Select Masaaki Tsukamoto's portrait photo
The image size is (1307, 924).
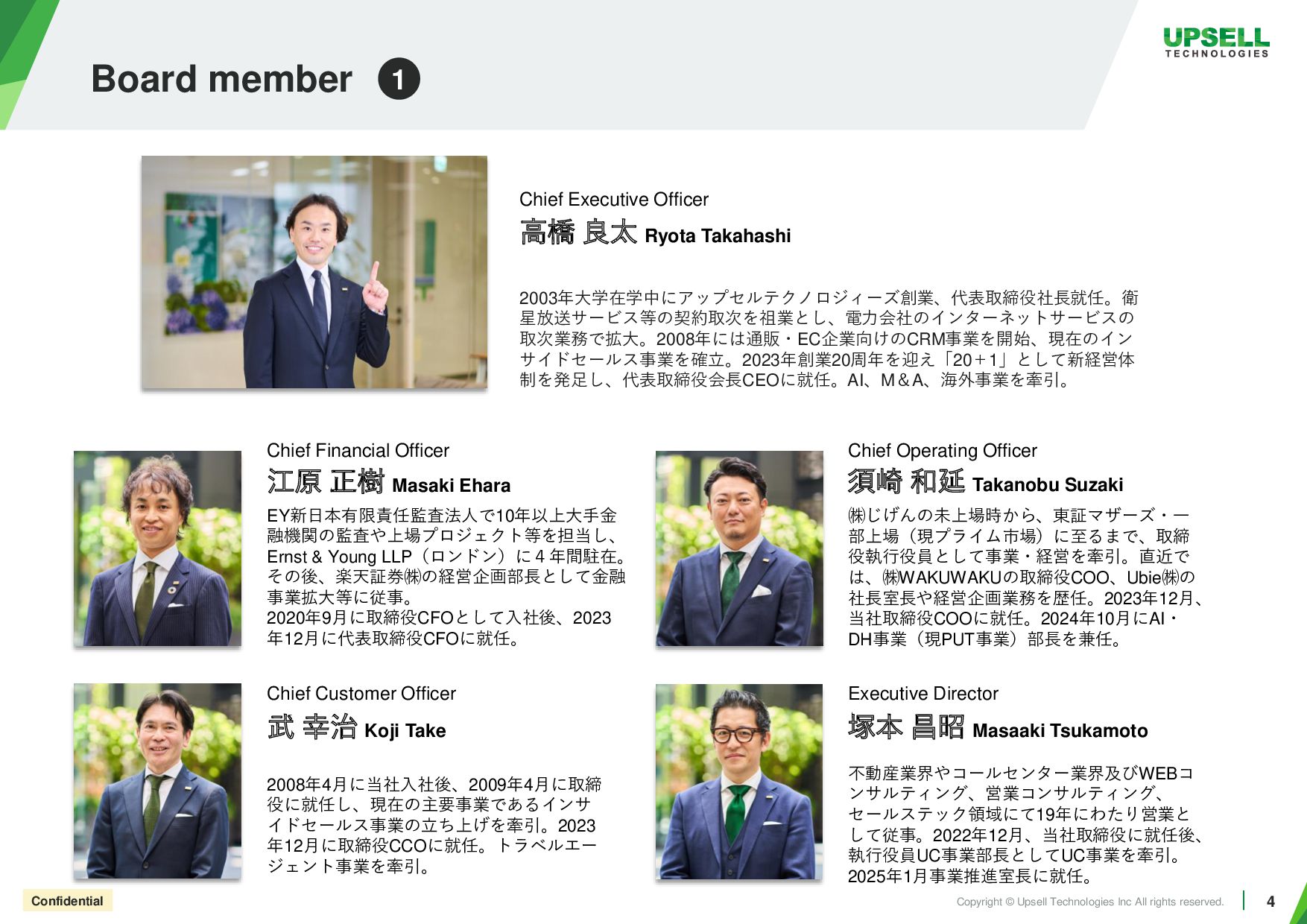739,782
